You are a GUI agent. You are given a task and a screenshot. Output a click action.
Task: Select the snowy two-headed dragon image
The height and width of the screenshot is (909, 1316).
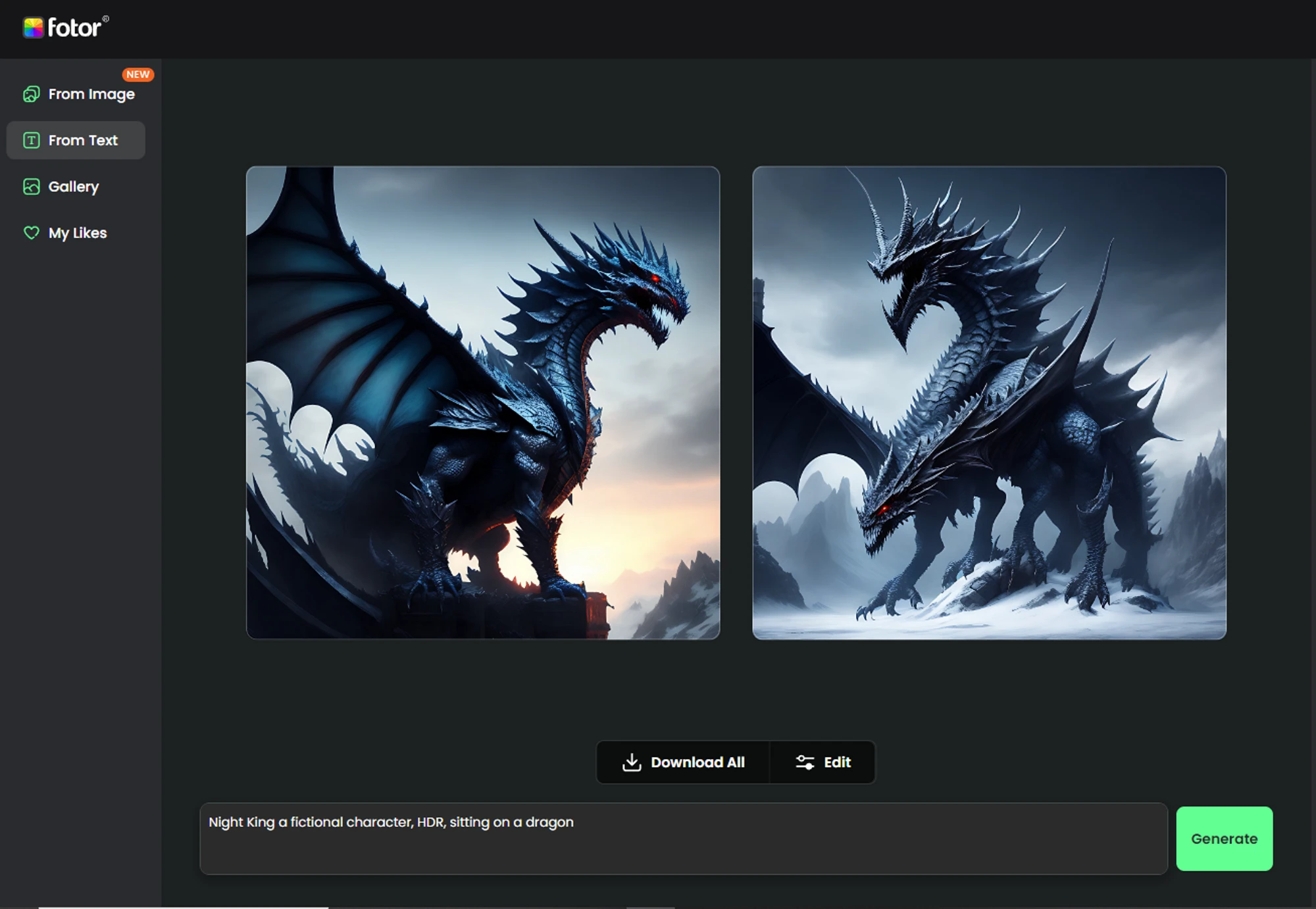pos(990,403)
